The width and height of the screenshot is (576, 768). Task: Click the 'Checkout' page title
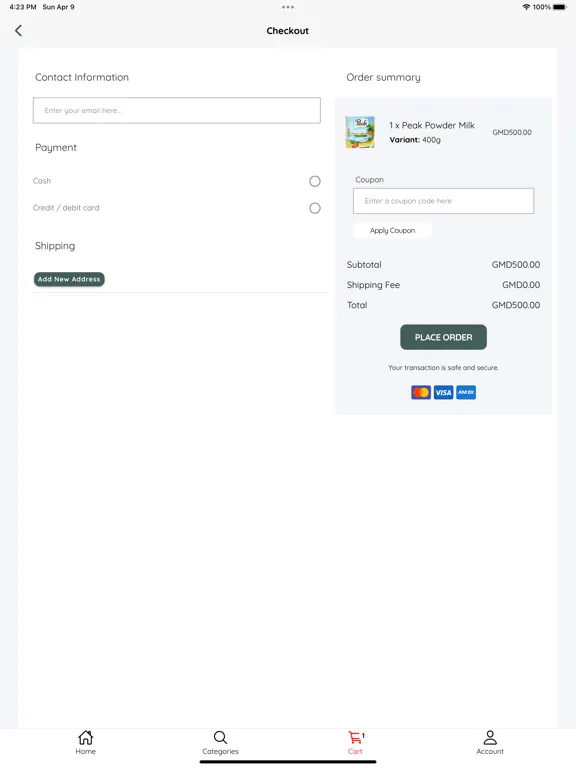pyautogui.click(x=288, y=31)
